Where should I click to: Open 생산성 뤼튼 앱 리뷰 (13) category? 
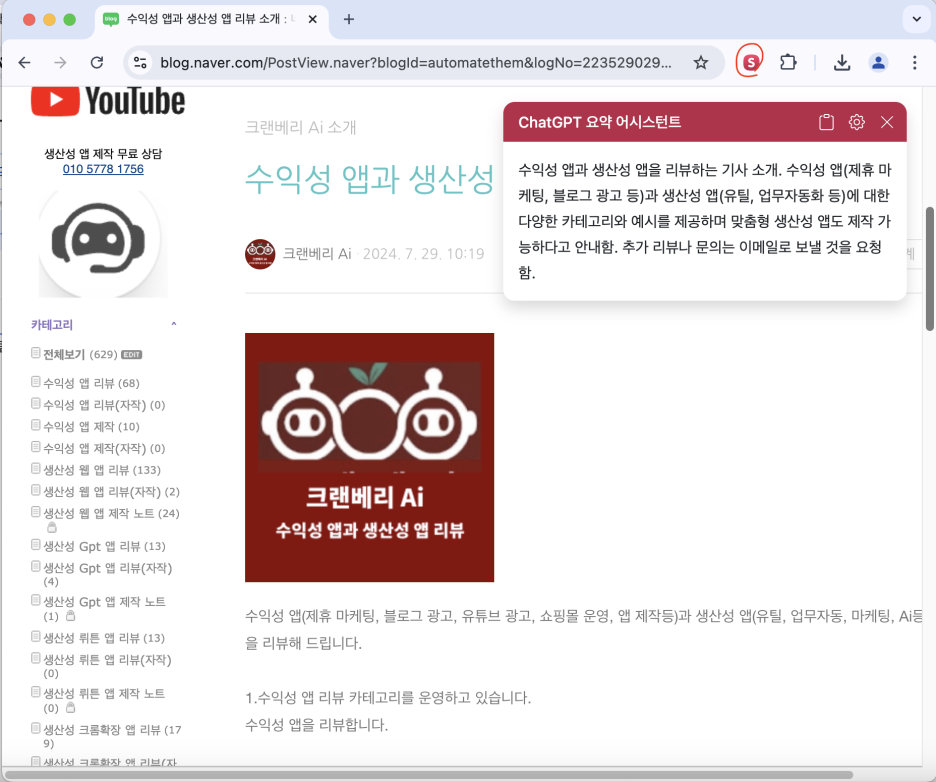point(104,638)
